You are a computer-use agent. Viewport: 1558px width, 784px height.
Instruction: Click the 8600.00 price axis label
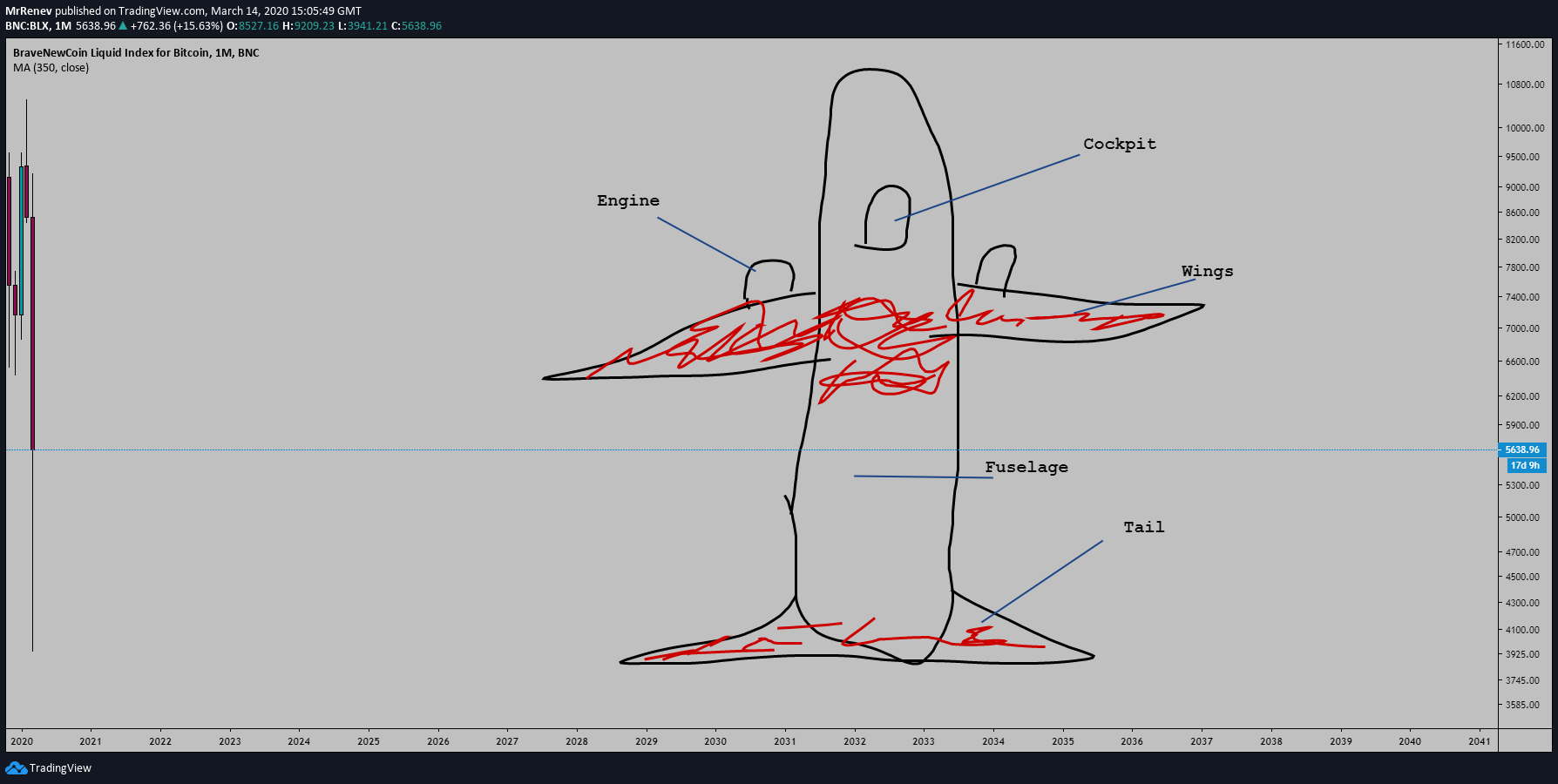click(x=1522, y=213)
